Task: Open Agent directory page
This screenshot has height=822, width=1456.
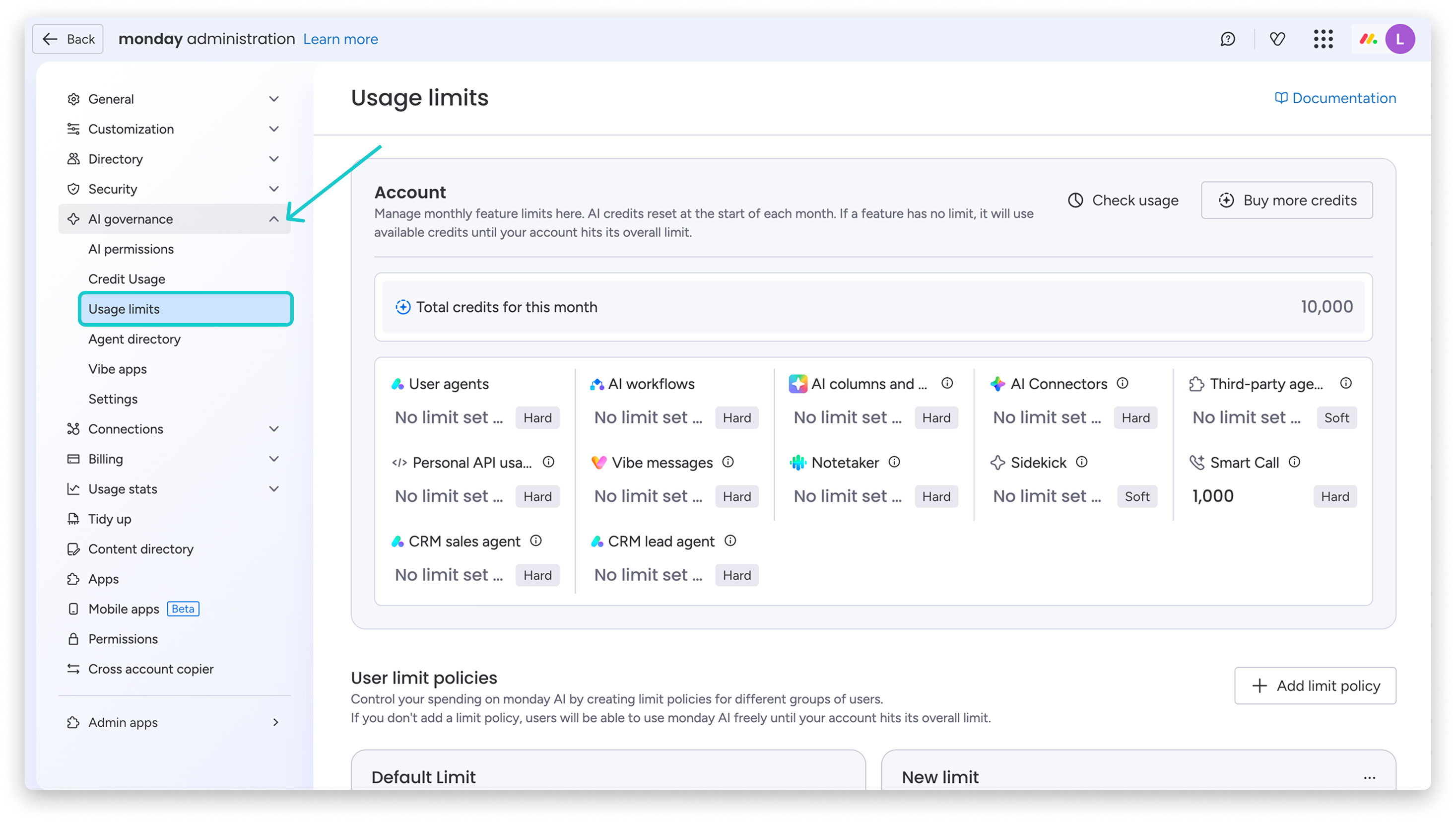Action: tap(134, 339)
